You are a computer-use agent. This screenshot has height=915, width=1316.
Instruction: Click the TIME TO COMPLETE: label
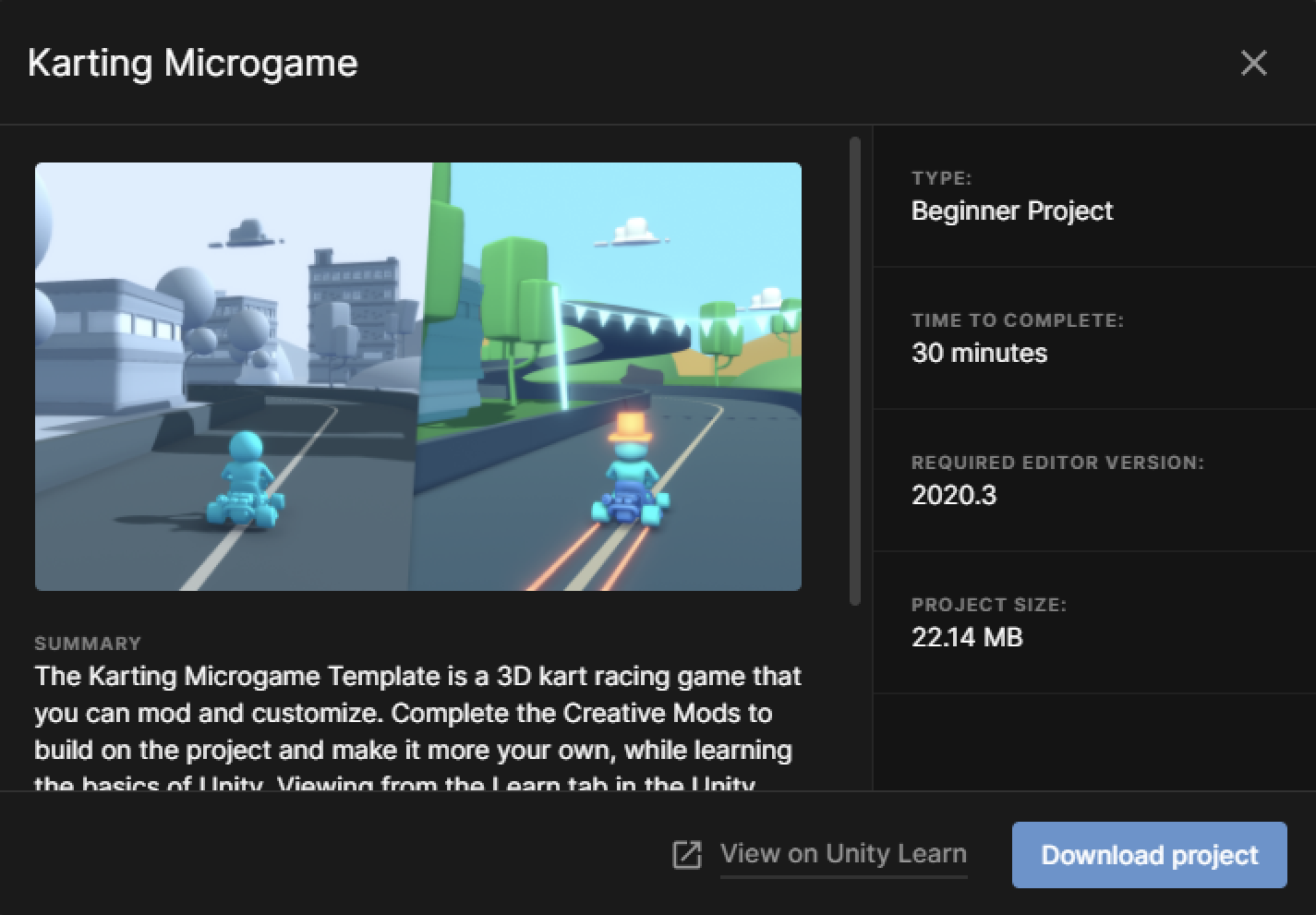tap(1018, 320)
